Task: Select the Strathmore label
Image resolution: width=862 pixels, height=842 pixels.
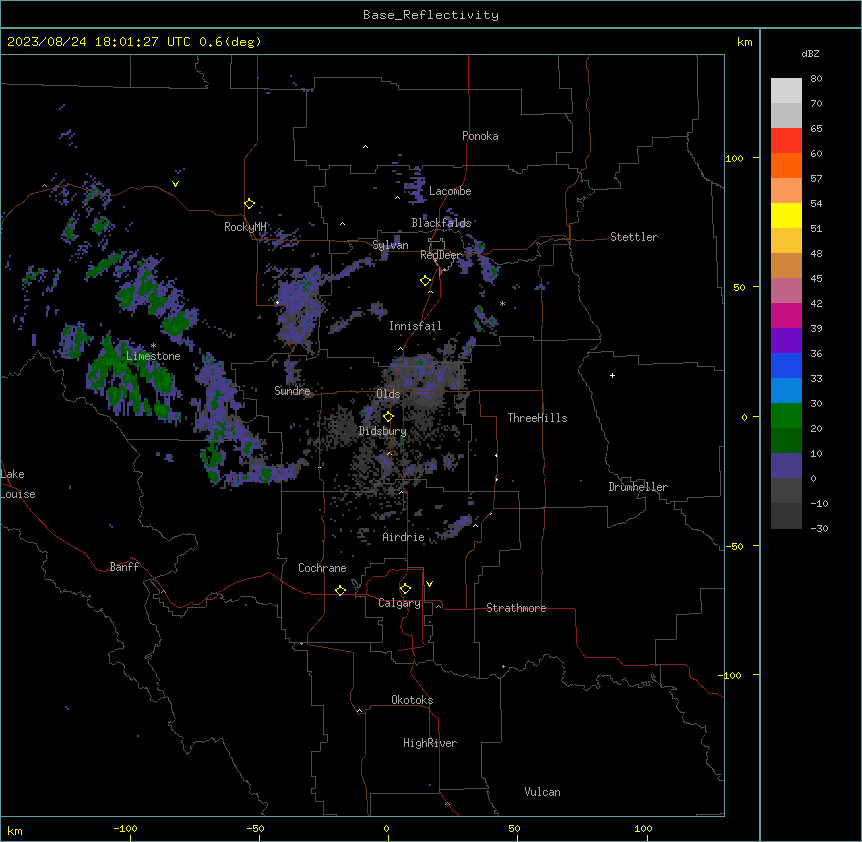Action: pos(516,608)
